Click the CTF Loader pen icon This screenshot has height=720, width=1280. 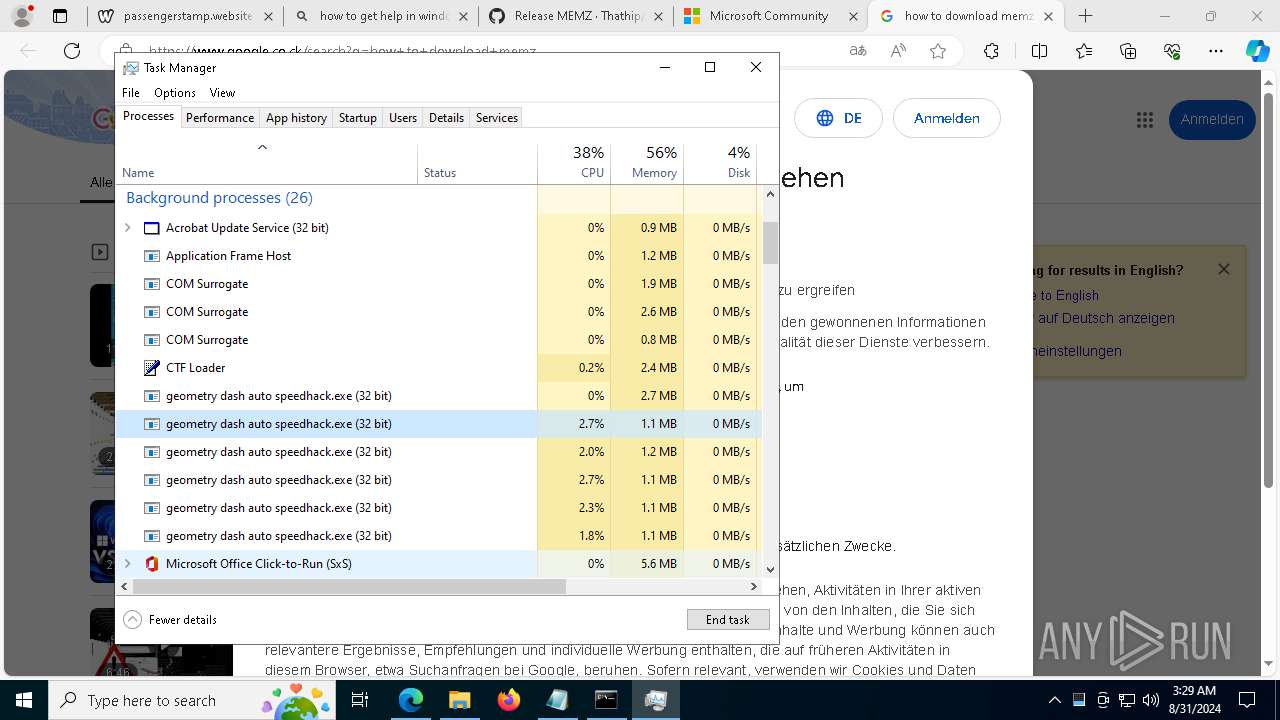152,368
